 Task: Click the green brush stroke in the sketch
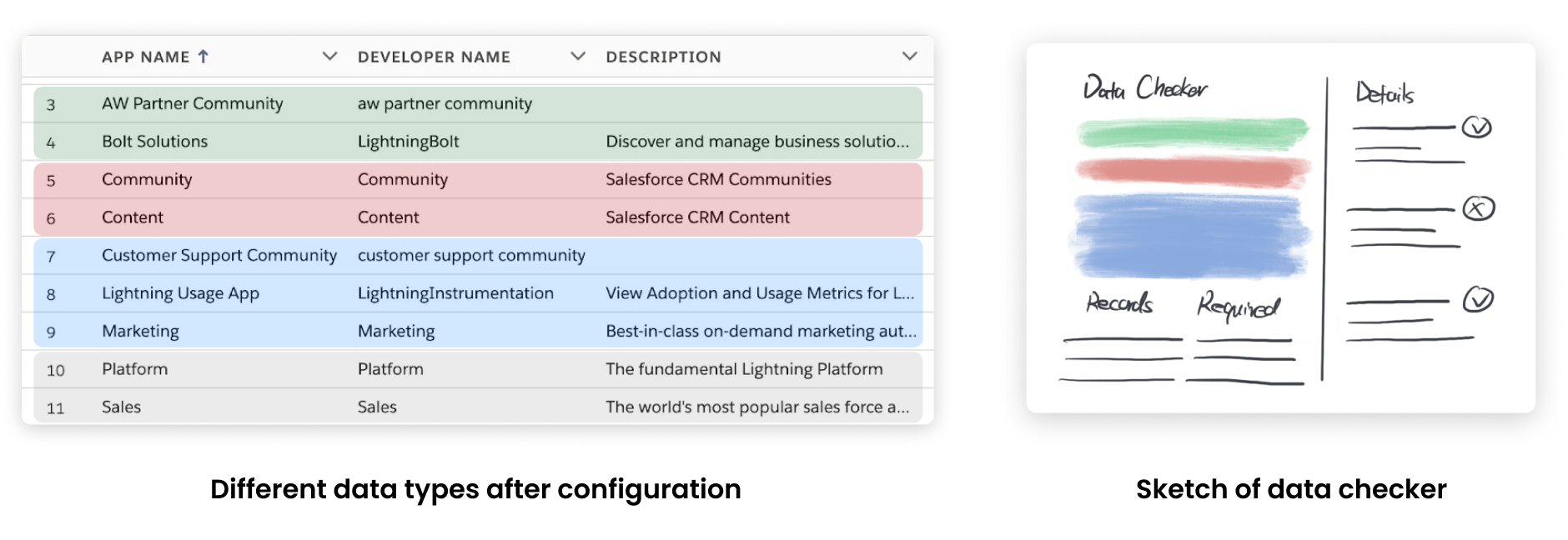(1193, 133)
